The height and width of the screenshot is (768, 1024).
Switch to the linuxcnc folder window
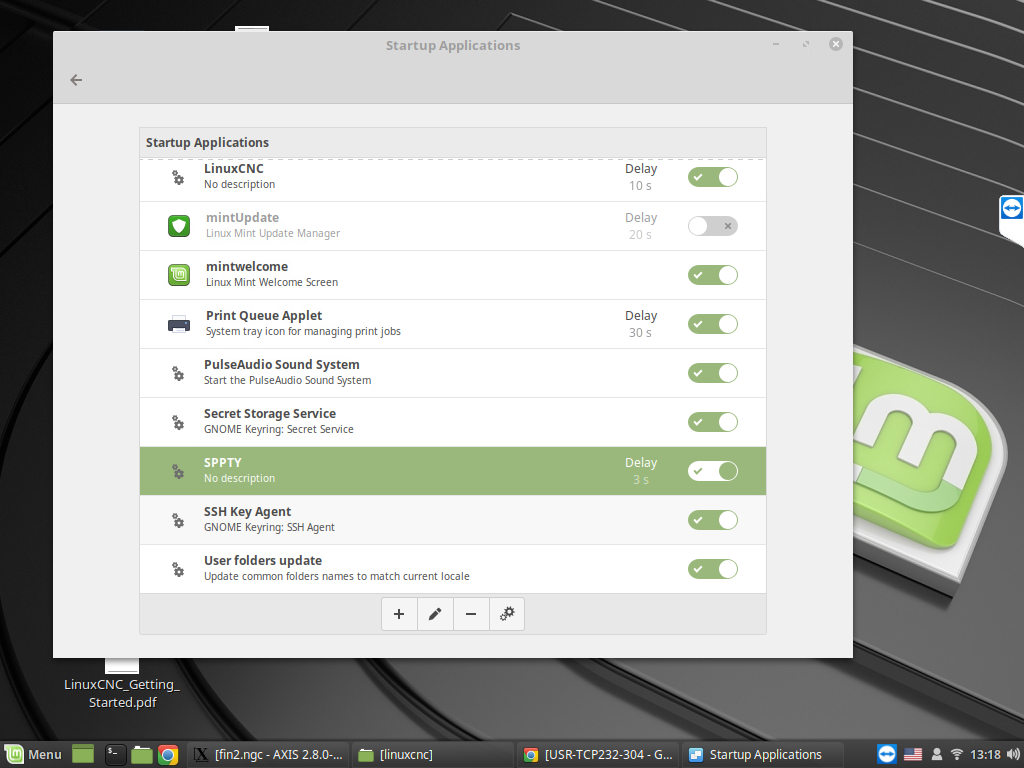coord(434,754)
